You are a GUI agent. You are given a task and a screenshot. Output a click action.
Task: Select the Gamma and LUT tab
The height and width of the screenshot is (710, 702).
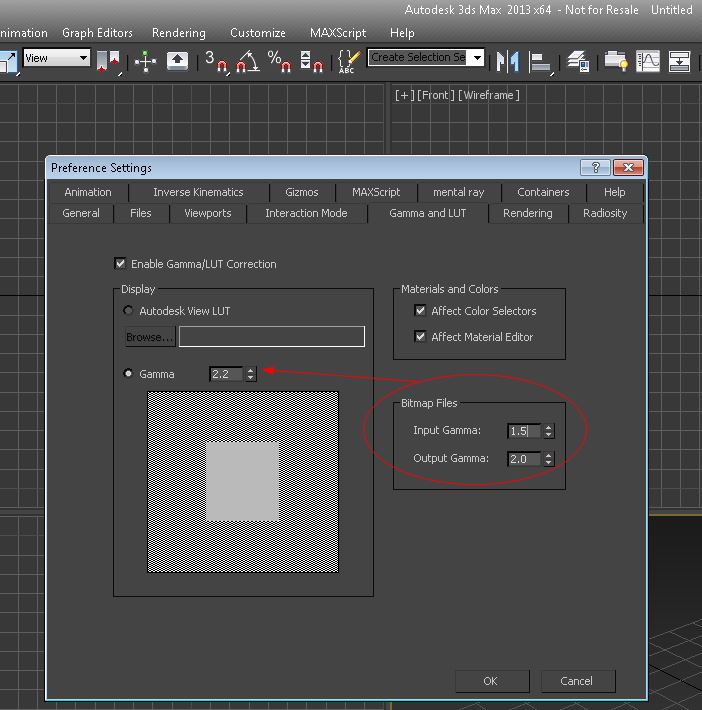428,213
